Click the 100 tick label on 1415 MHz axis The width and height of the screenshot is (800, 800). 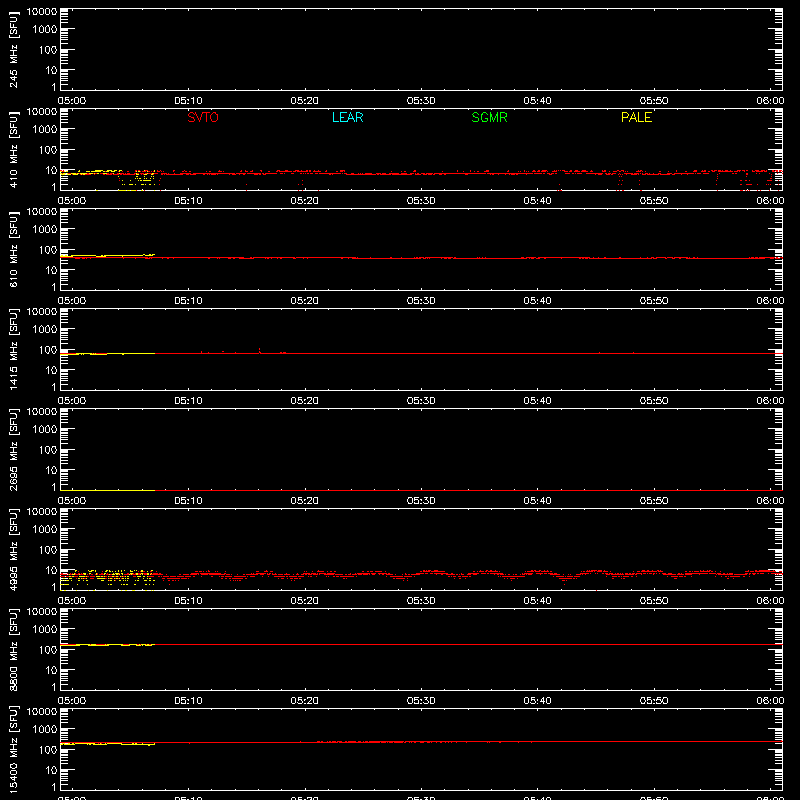(x=48, y=350)
